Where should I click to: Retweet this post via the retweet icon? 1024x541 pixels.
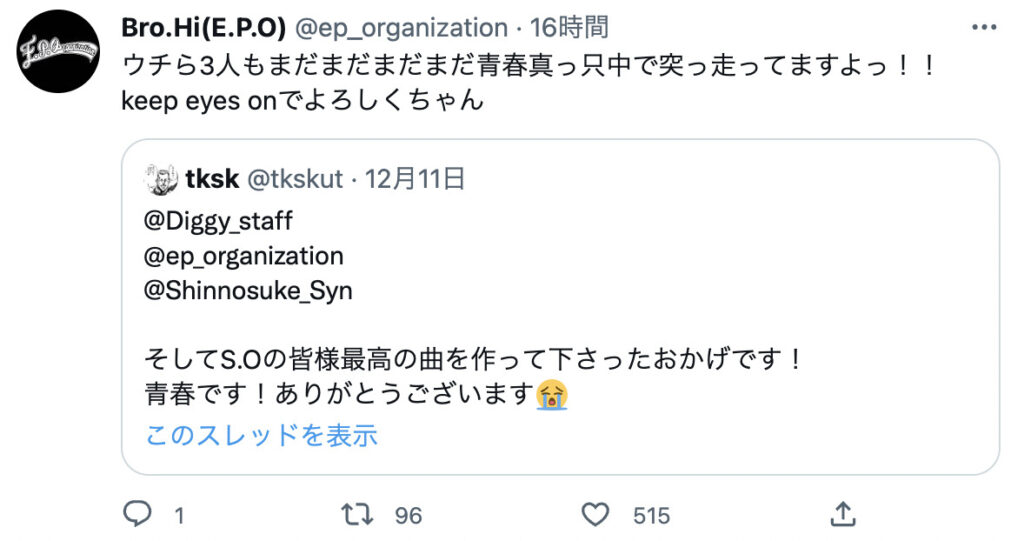click(x=355, y=514)
